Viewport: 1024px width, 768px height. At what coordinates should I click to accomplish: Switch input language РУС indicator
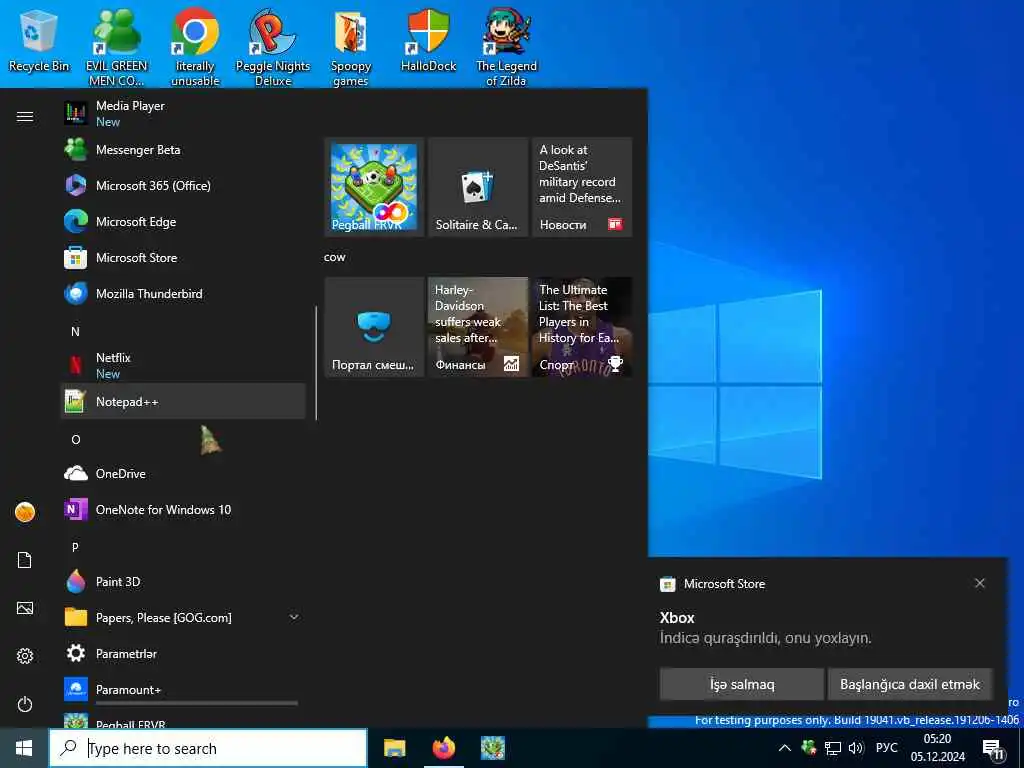[886, 748]
